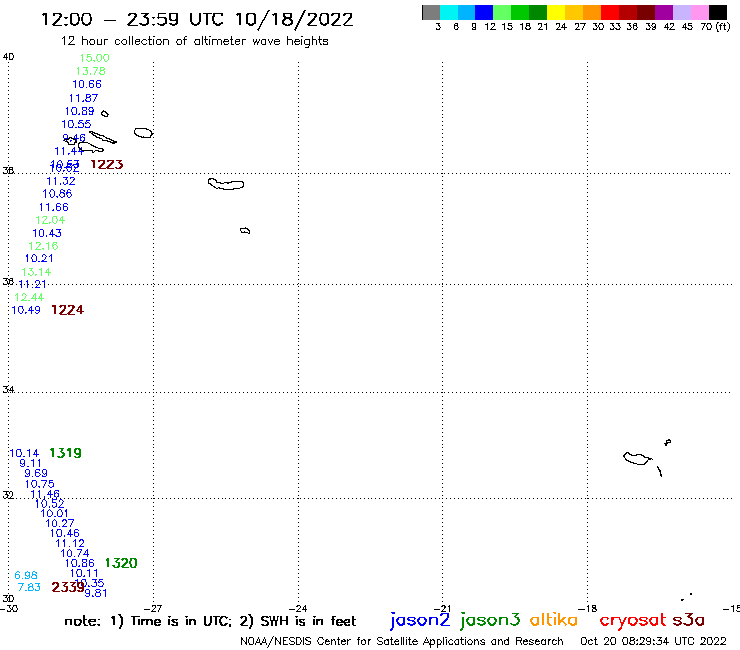Click the NOAA/NESDIS credit line

pyautogui.click(x=402, y=642)
